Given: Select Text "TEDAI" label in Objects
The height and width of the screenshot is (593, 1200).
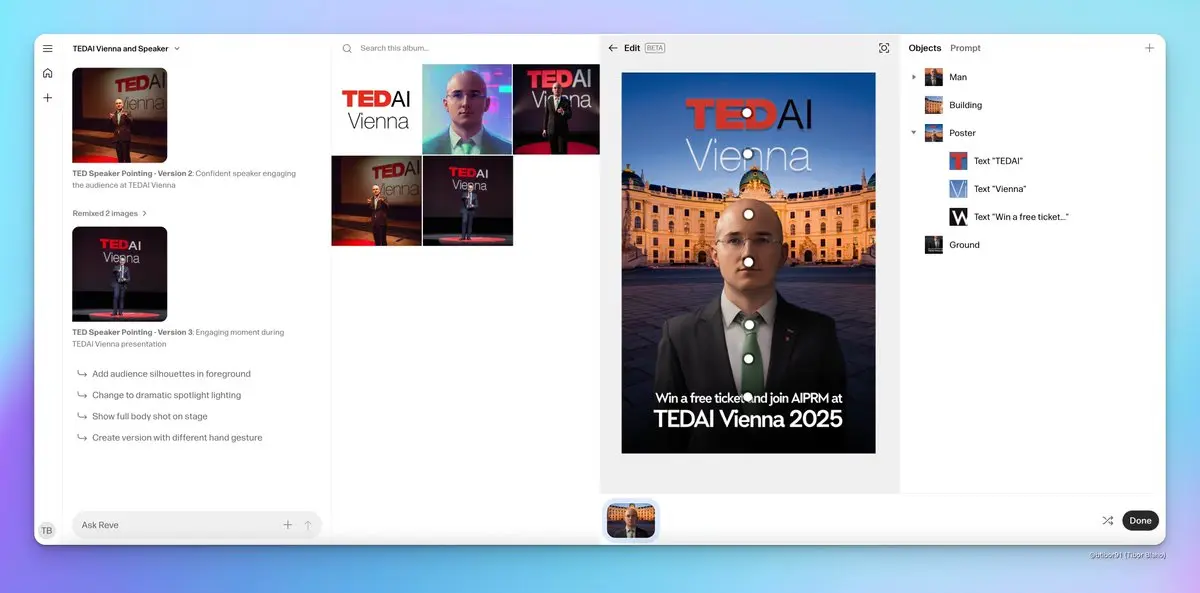Looking at the screenshot, I should 998,161.
